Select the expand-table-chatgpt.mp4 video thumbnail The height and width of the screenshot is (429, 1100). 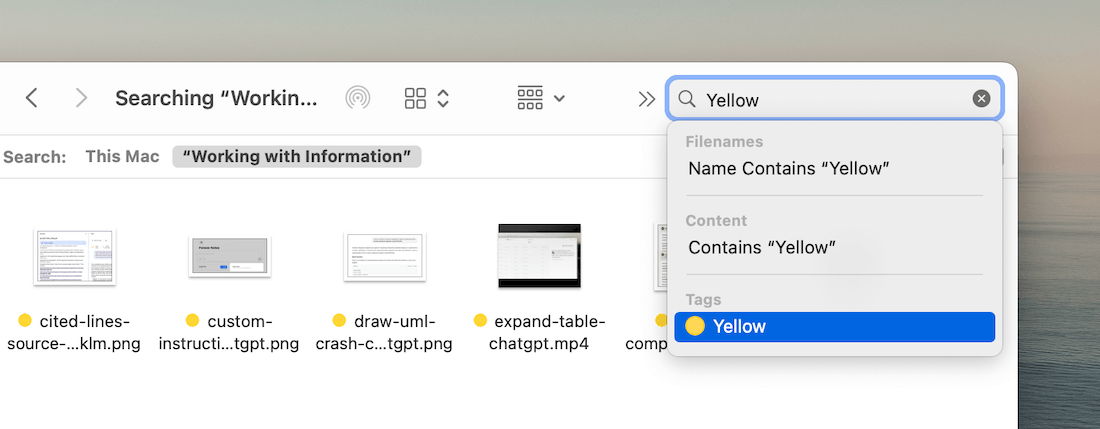(x=540, y=256)
